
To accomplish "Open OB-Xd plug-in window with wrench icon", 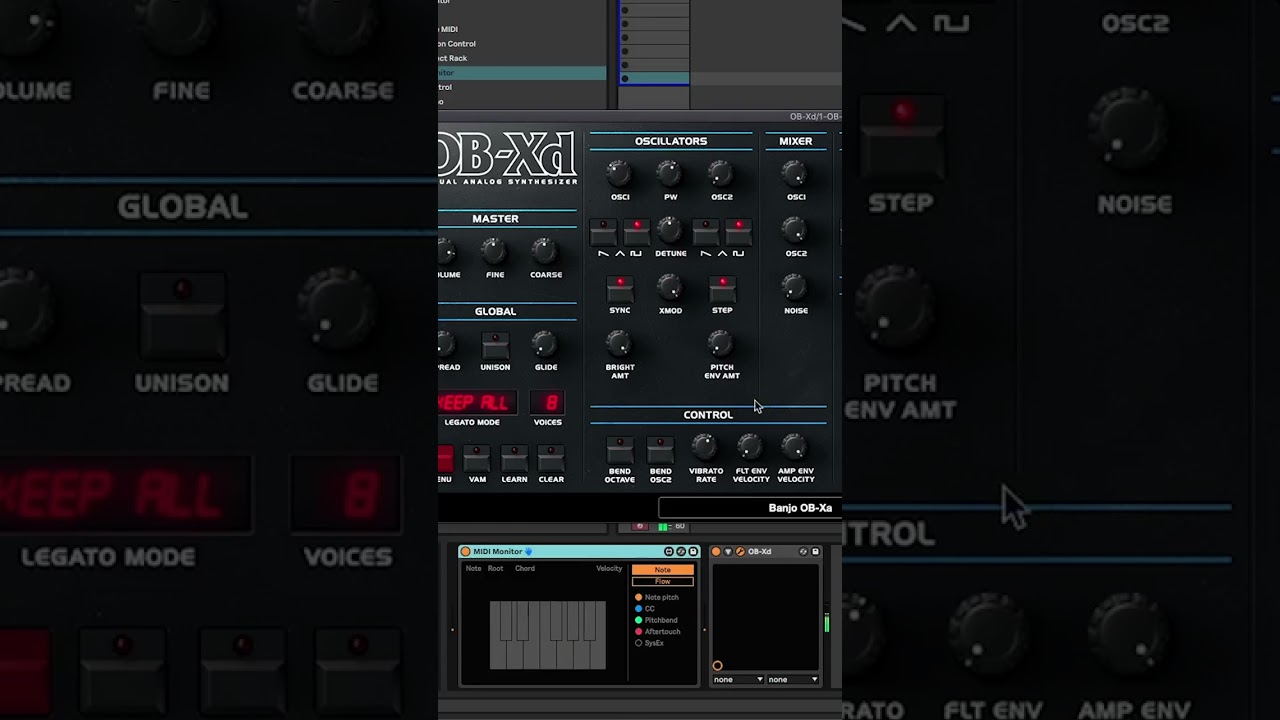I will click(x=740, y=552).
